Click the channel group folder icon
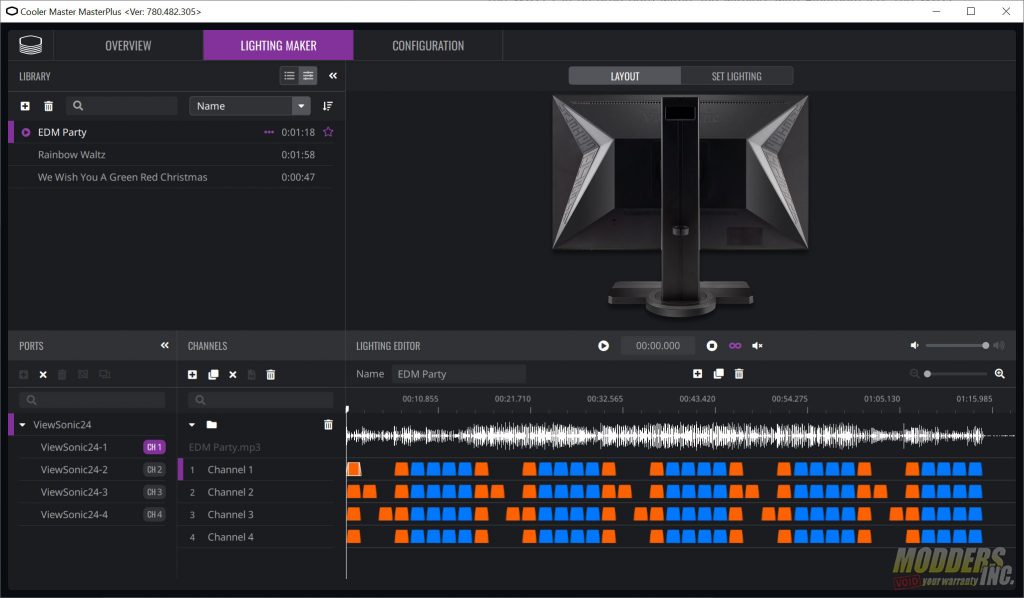This screenshot has height=598, width=1024. pos(212,424)
